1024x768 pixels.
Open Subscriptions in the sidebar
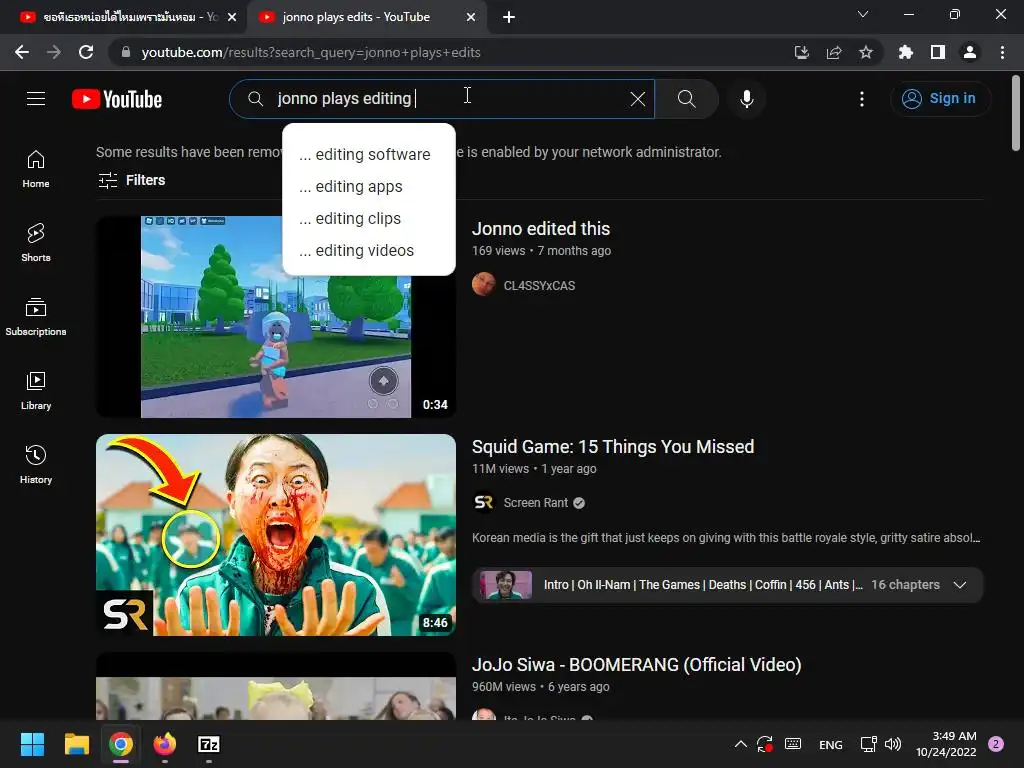36,317
